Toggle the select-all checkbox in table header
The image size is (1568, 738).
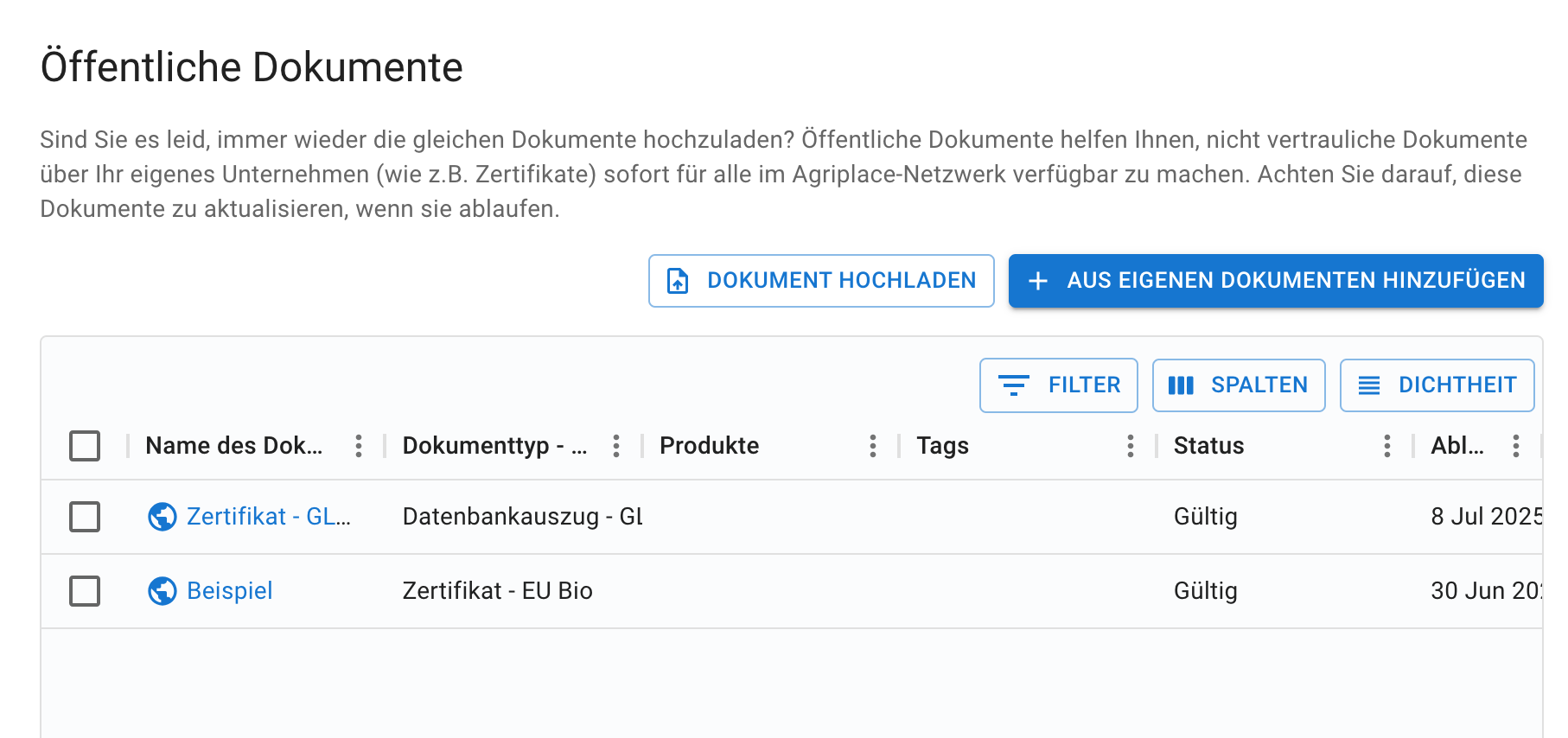coord(85,446)
